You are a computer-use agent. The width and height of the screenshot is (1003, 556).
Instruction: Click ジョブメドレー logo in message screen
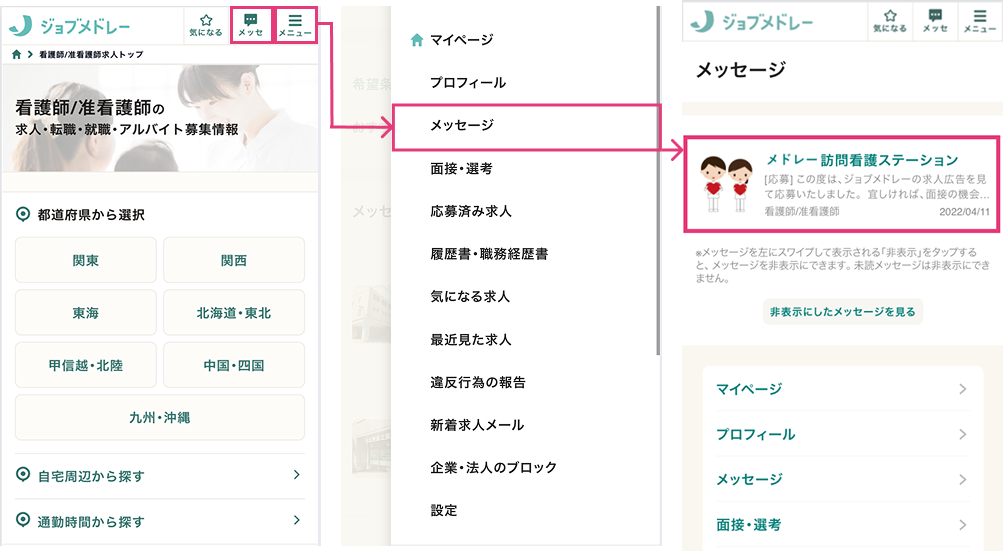(x=752, y=22)
